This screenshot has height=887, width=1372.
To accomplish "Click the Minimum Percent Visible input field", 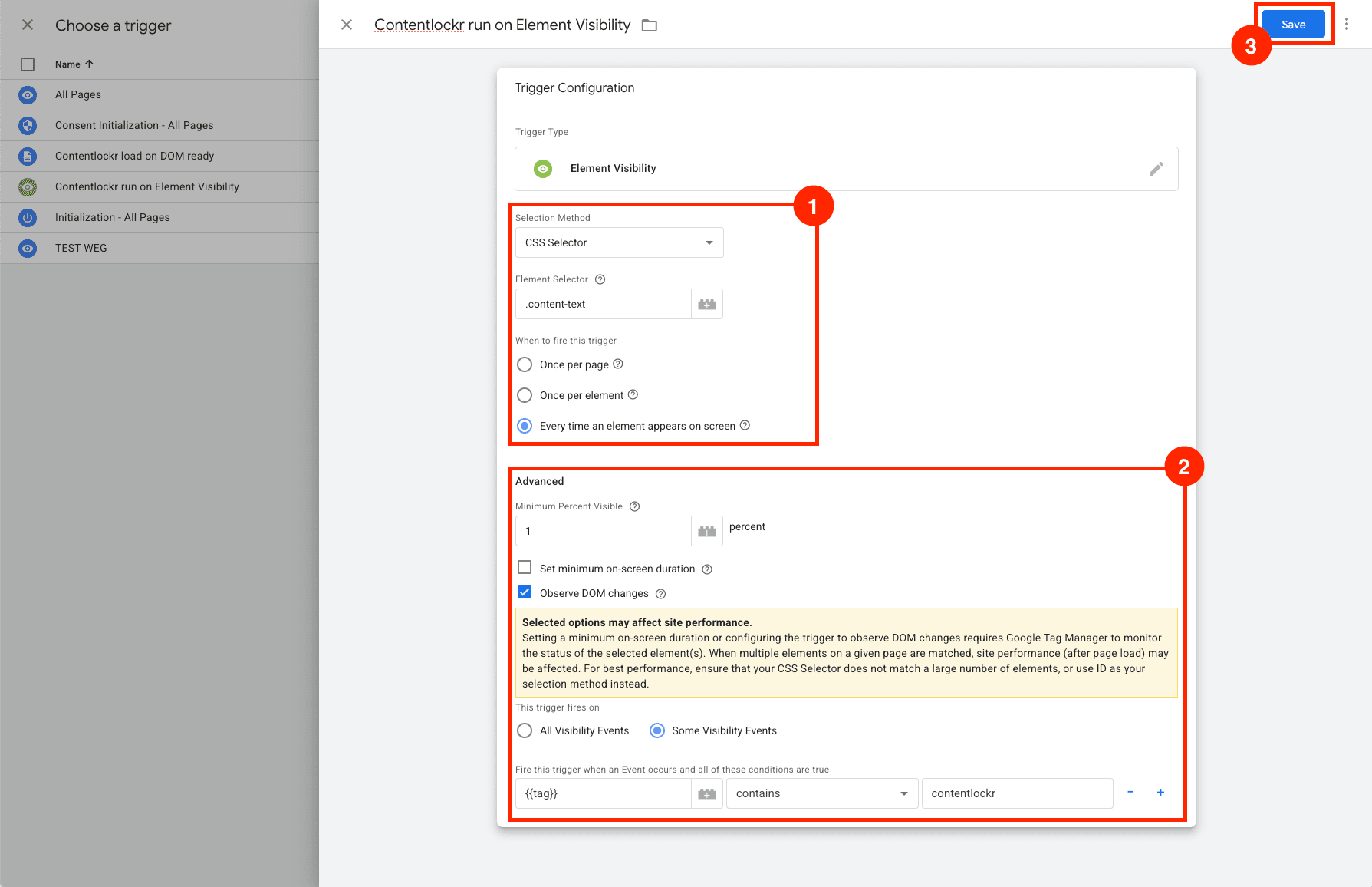I will (603, 531).
